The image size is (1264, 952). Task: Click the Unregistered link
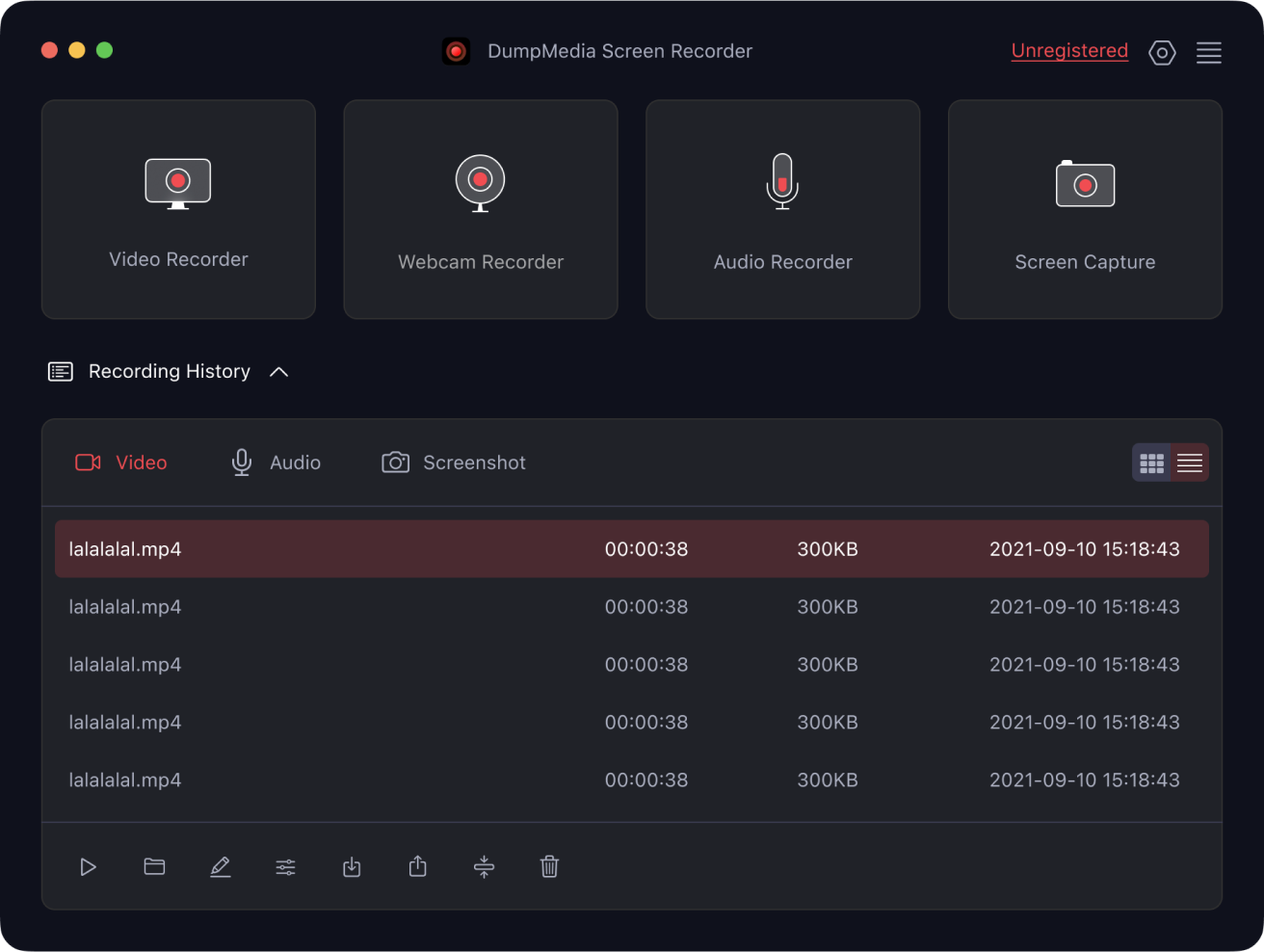point(1069,51)
